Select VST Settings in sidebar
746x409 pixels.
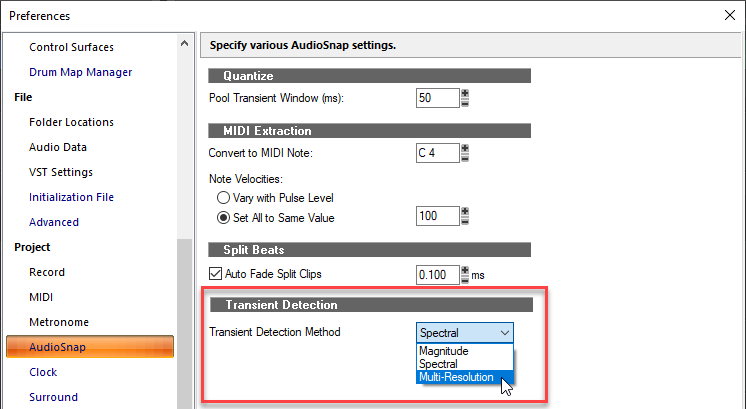click(61, 172)
